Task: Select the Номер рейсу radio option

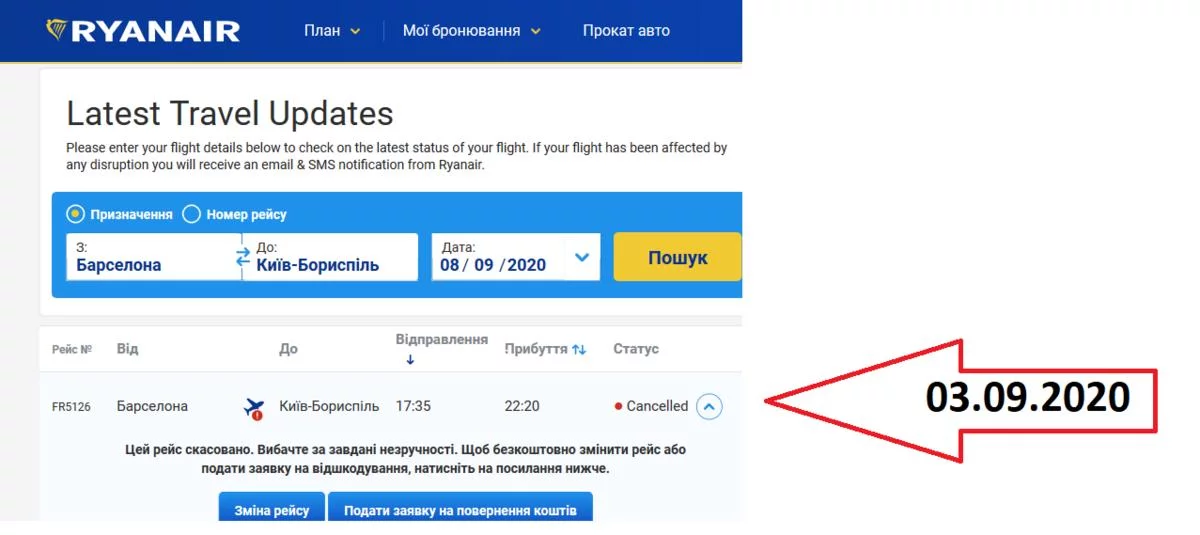Action: tap(192, 214)
